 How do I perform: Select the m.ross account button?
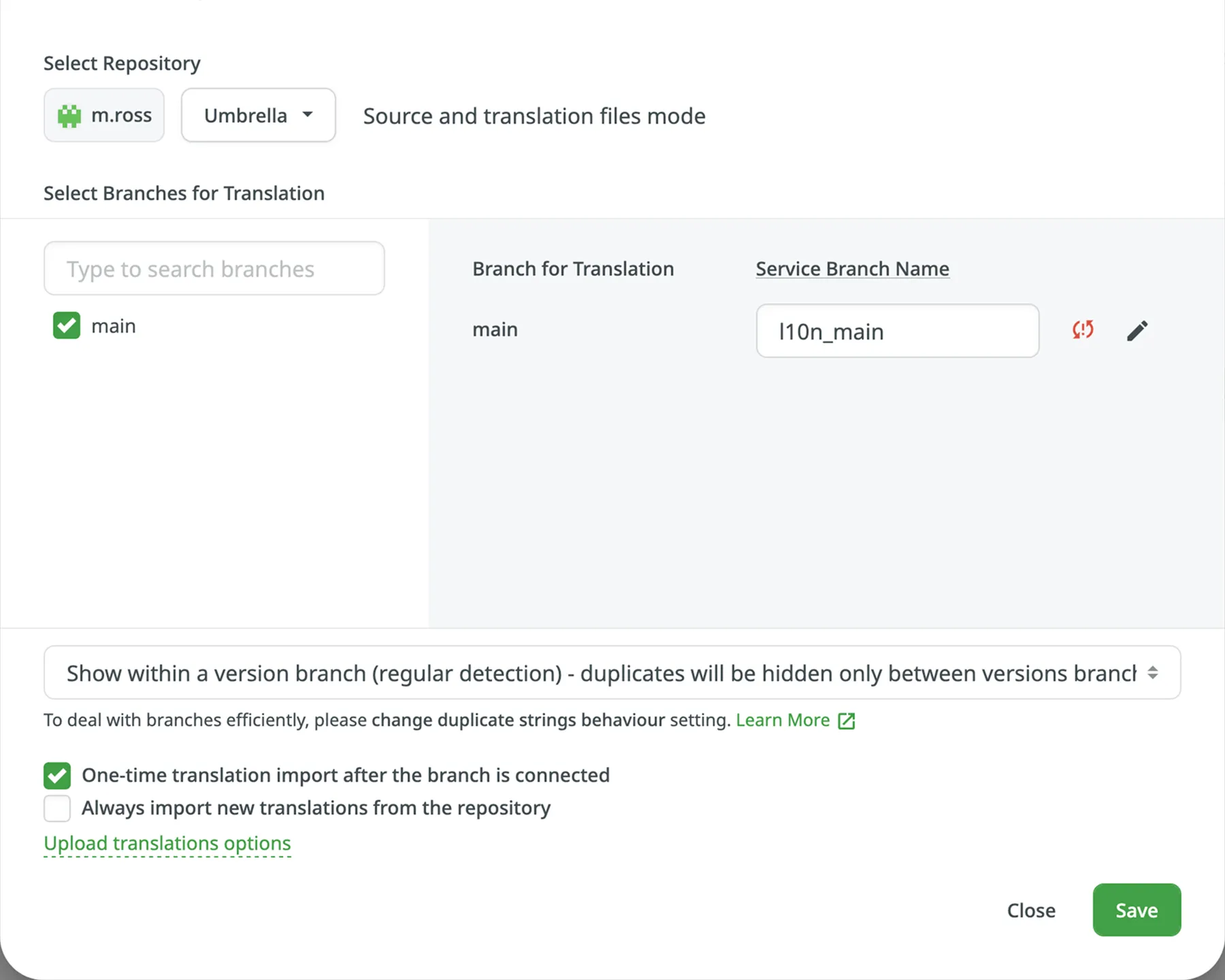103,115
